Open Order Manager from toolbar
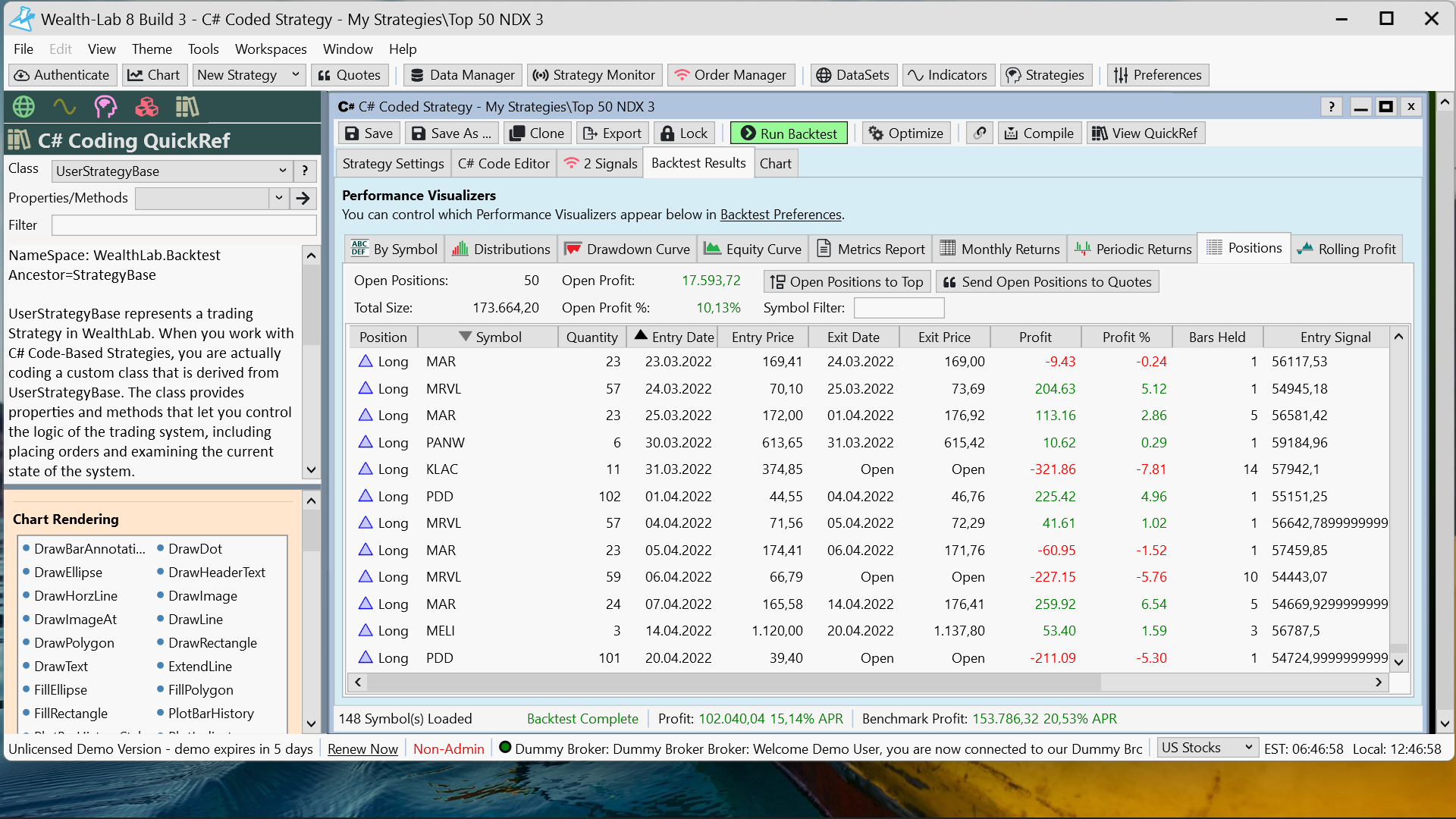 pos(731,75)
